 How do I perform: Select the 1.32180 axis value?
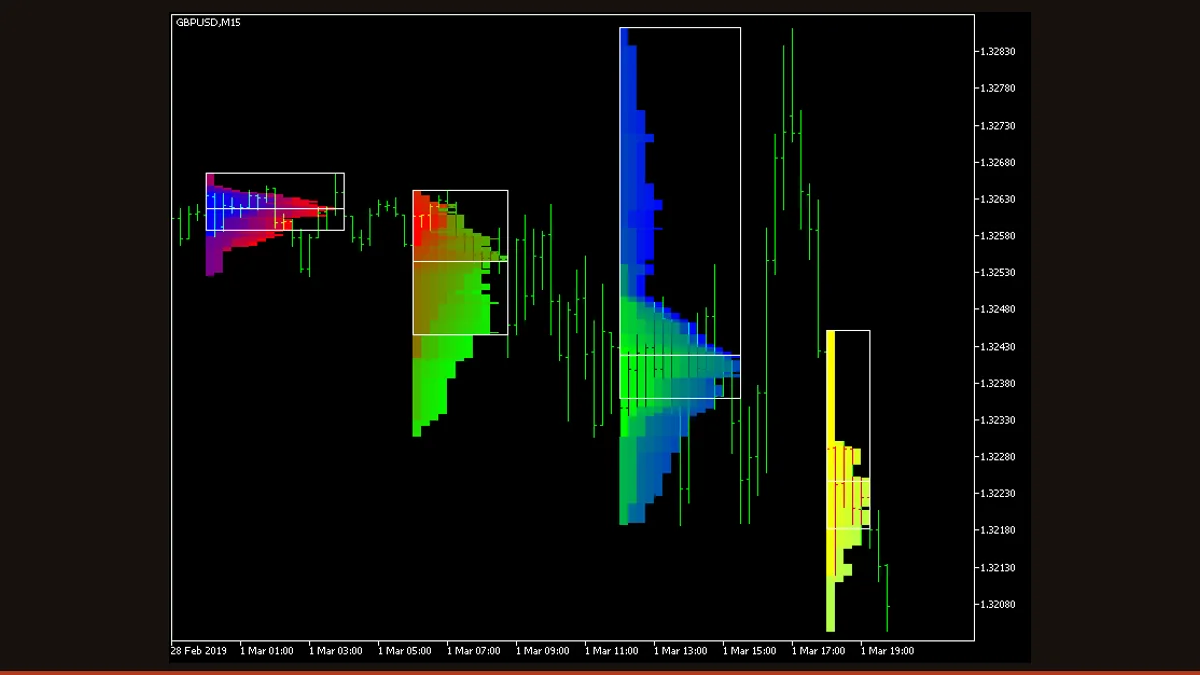click(x=997, y=531)
